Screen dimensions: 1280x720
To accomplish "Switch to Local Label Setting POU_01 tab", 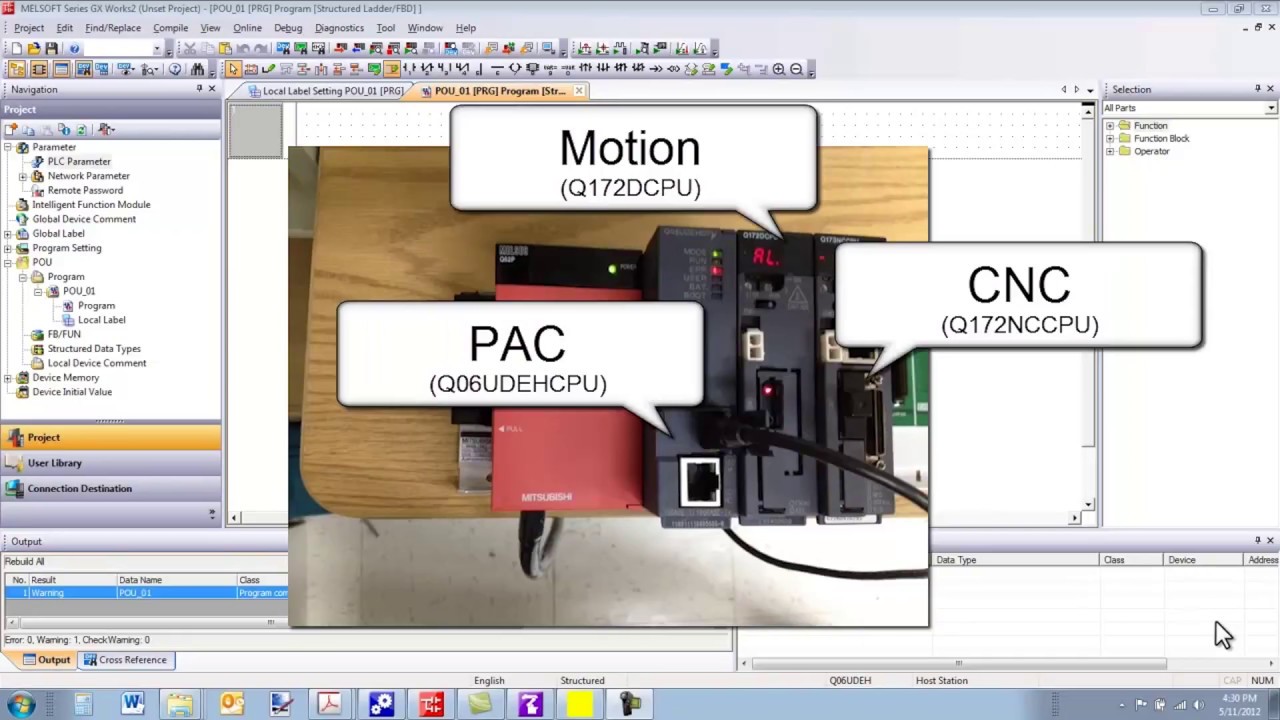I will click(325, 91).
